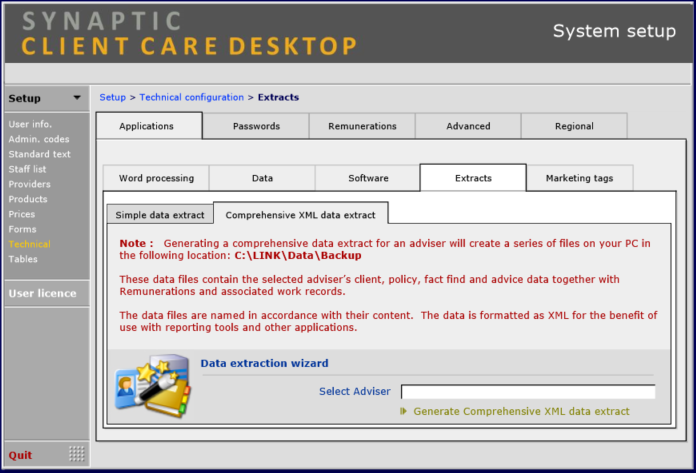
Task: Switch to the Data sub-tab
Action: 262,178
